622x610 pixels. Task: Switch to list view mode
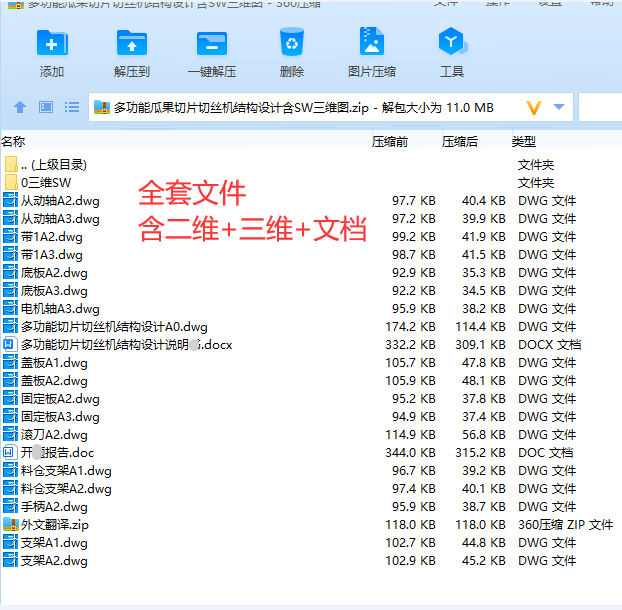(x=72, y=107)
